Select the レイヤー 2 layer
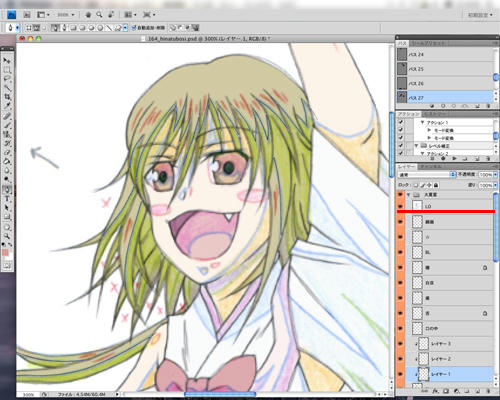Screen dimensions: 500x400 pos(449,359)
